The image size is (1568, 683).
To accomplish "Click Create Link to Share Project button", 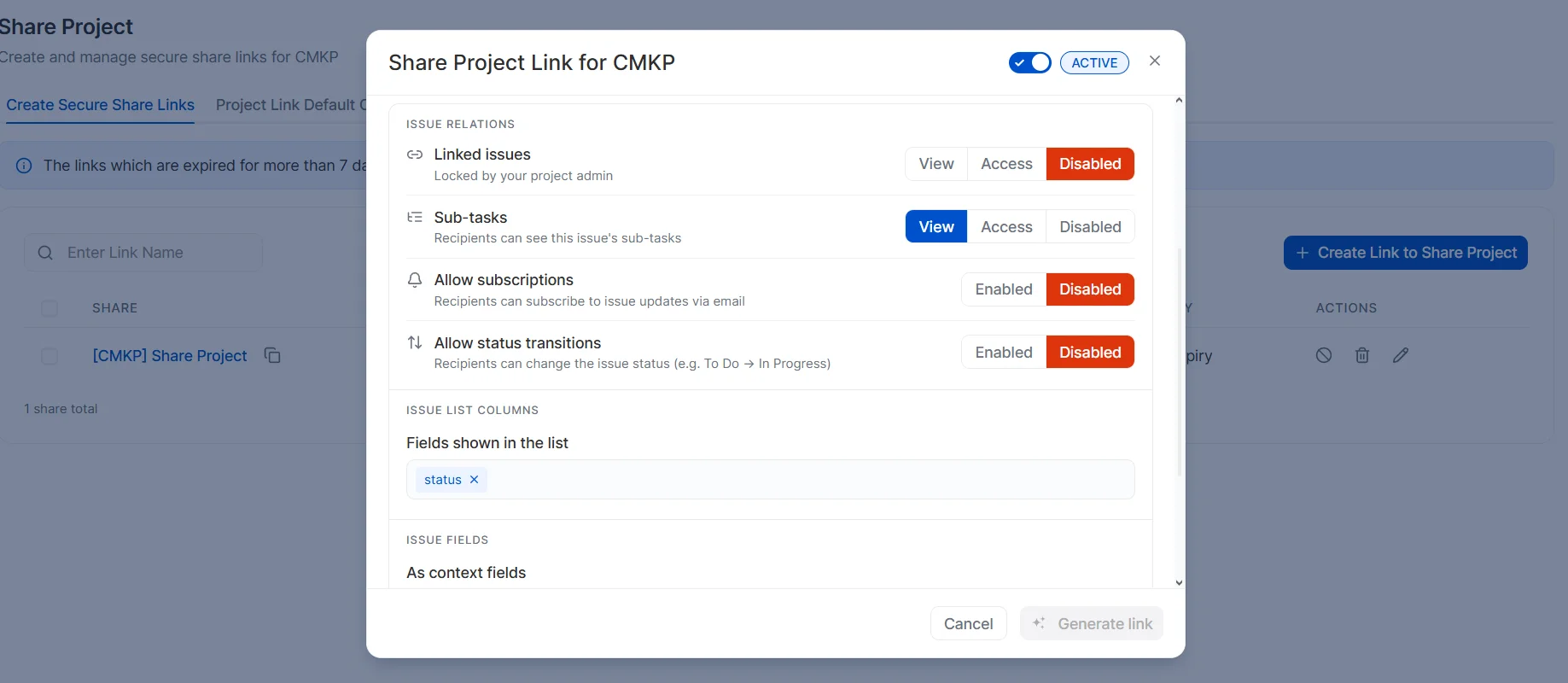I will click(1405, 253).
